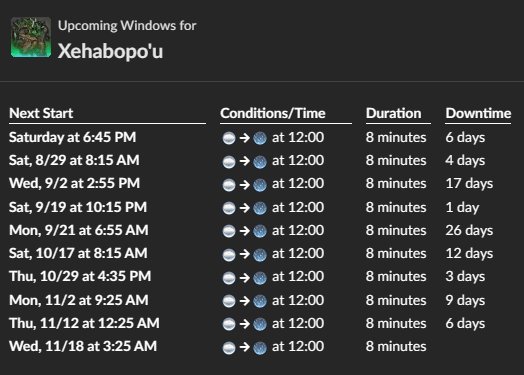The width and height of the screenshot is (524, 375).
Task: Click the rain weather icon in Wed, 9/2 row
Action: [x=260, y=184]
